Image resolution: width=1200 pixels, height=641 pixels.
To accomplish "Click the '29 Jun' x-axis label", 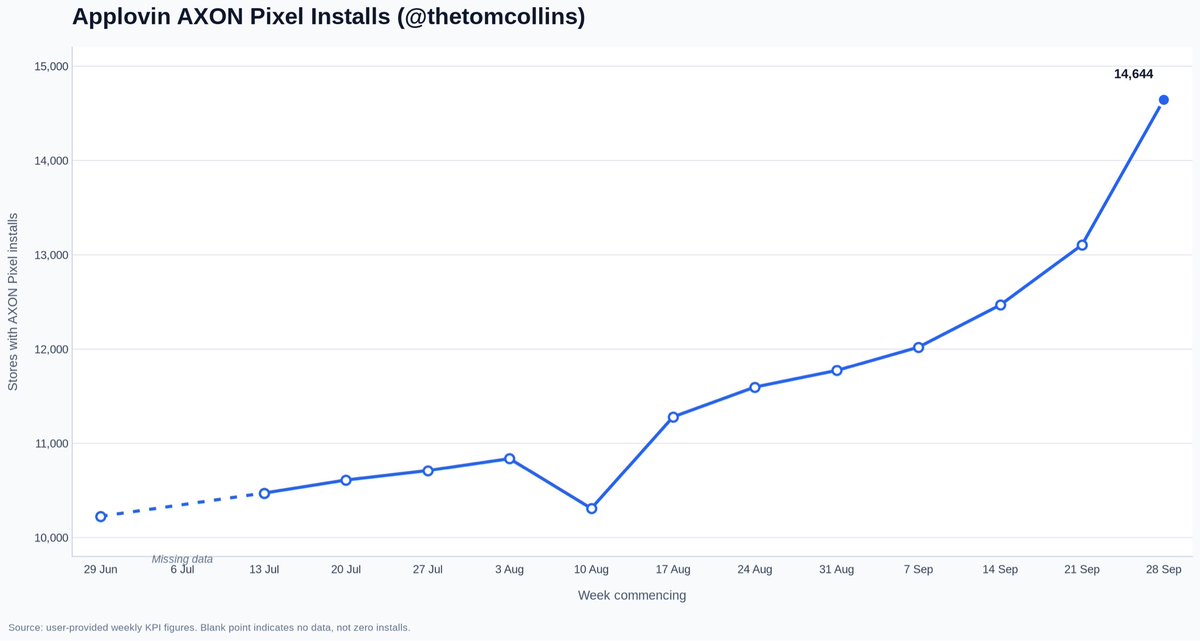I will [101, 570].
